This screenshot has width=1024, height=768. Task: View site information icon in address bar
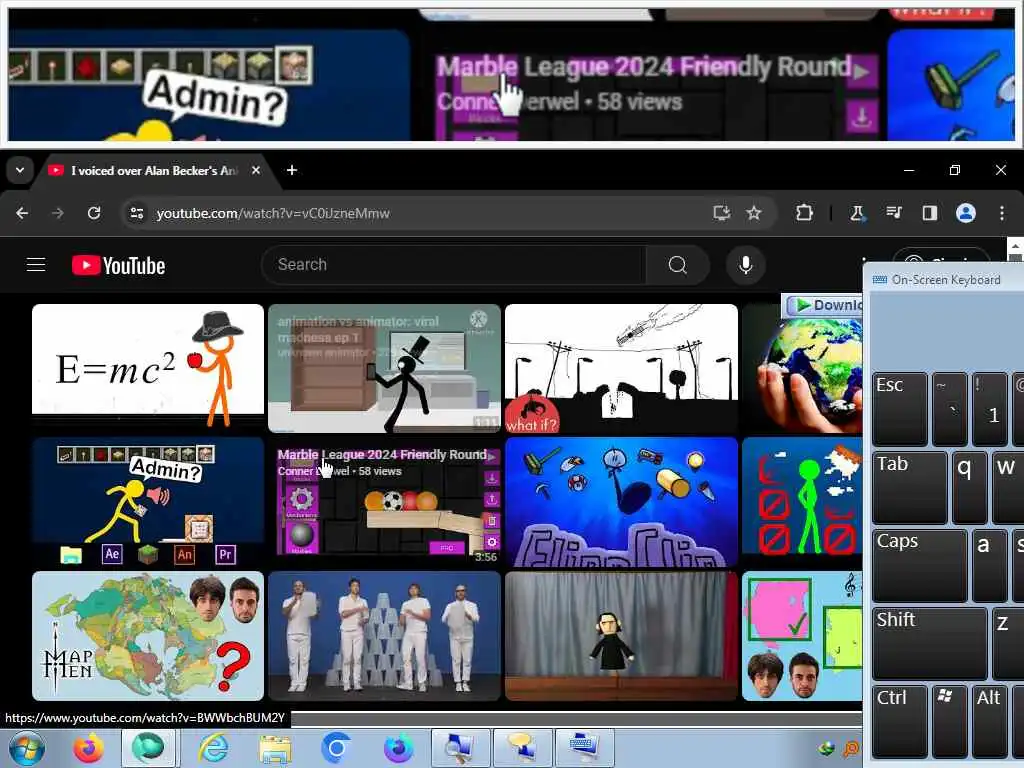click(136, 213)
